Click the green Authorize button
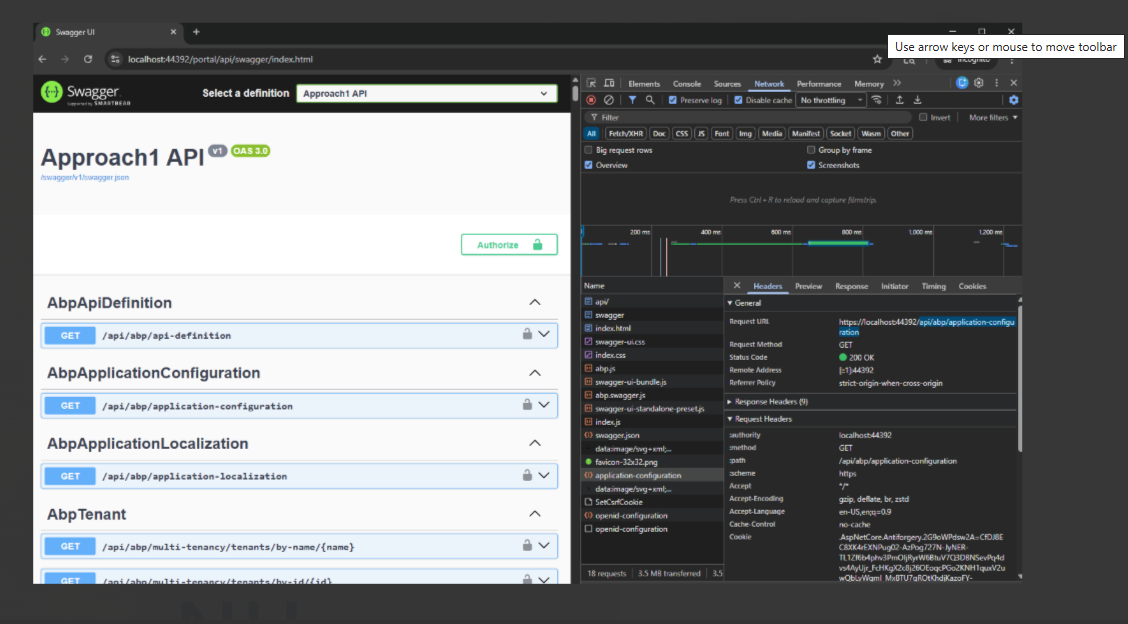This screenshot has height=624, width=1128. (509, 245)
